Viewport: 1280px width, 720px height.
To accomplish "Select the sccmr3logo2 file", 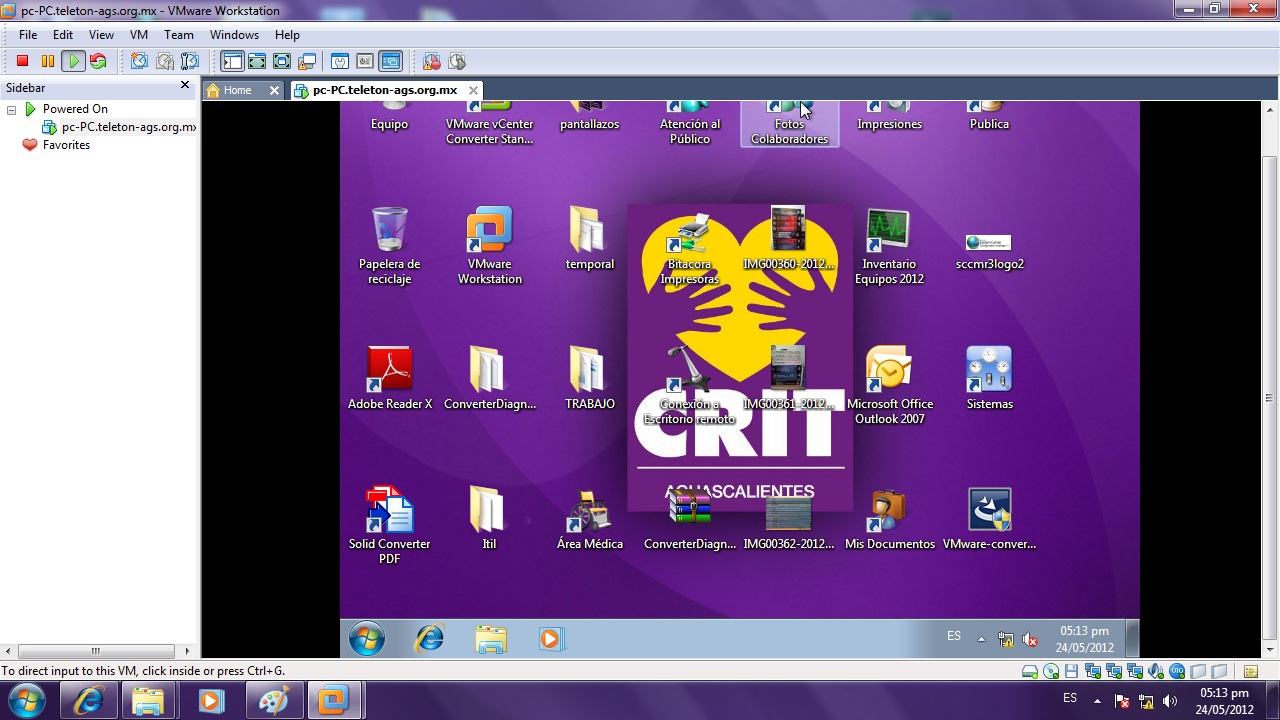I will click(x=989, y=250).
